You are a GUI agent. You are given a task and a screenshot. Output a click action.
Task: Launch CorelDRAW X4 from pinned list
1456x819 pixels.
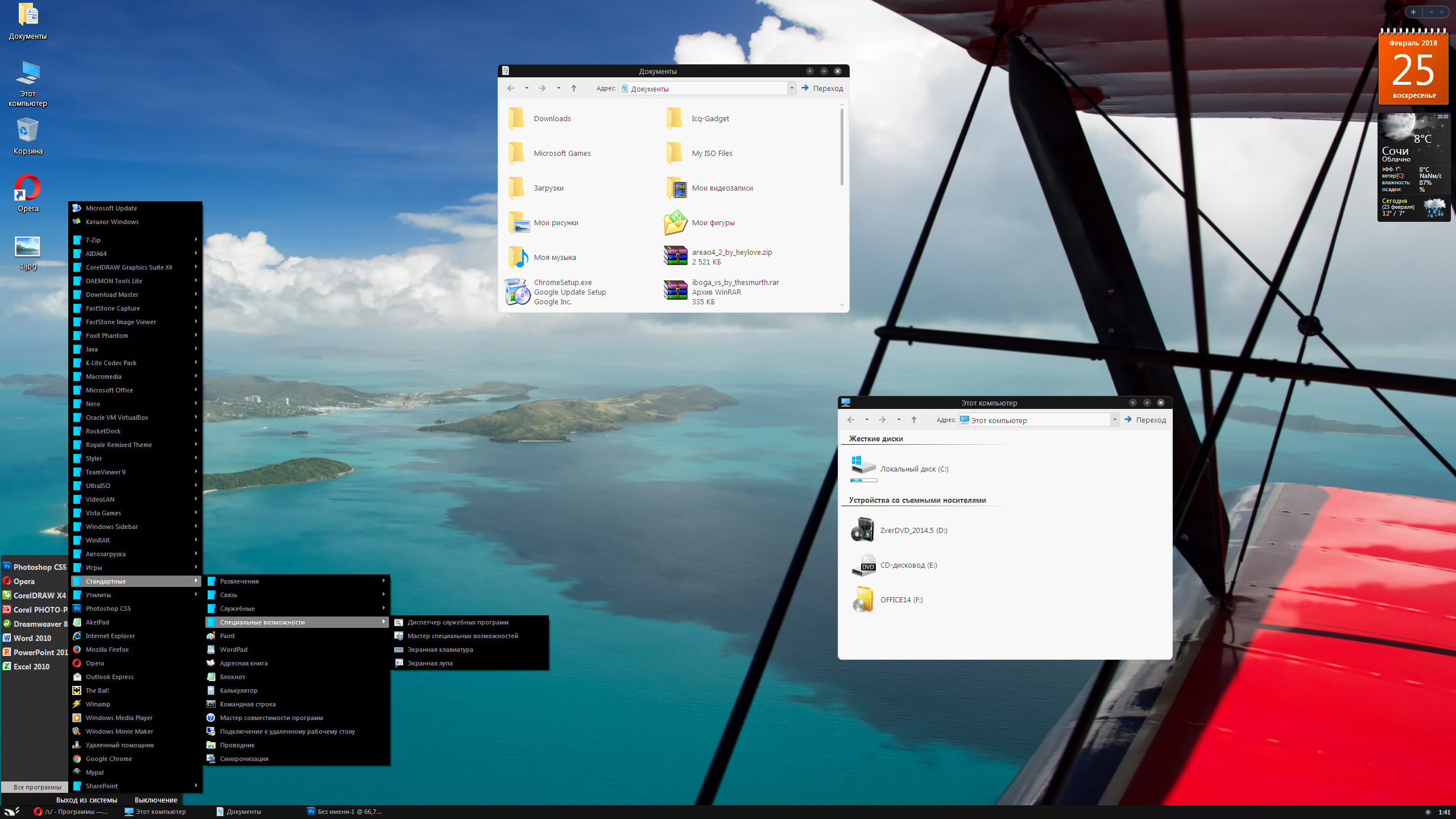[x=35, y=595]
